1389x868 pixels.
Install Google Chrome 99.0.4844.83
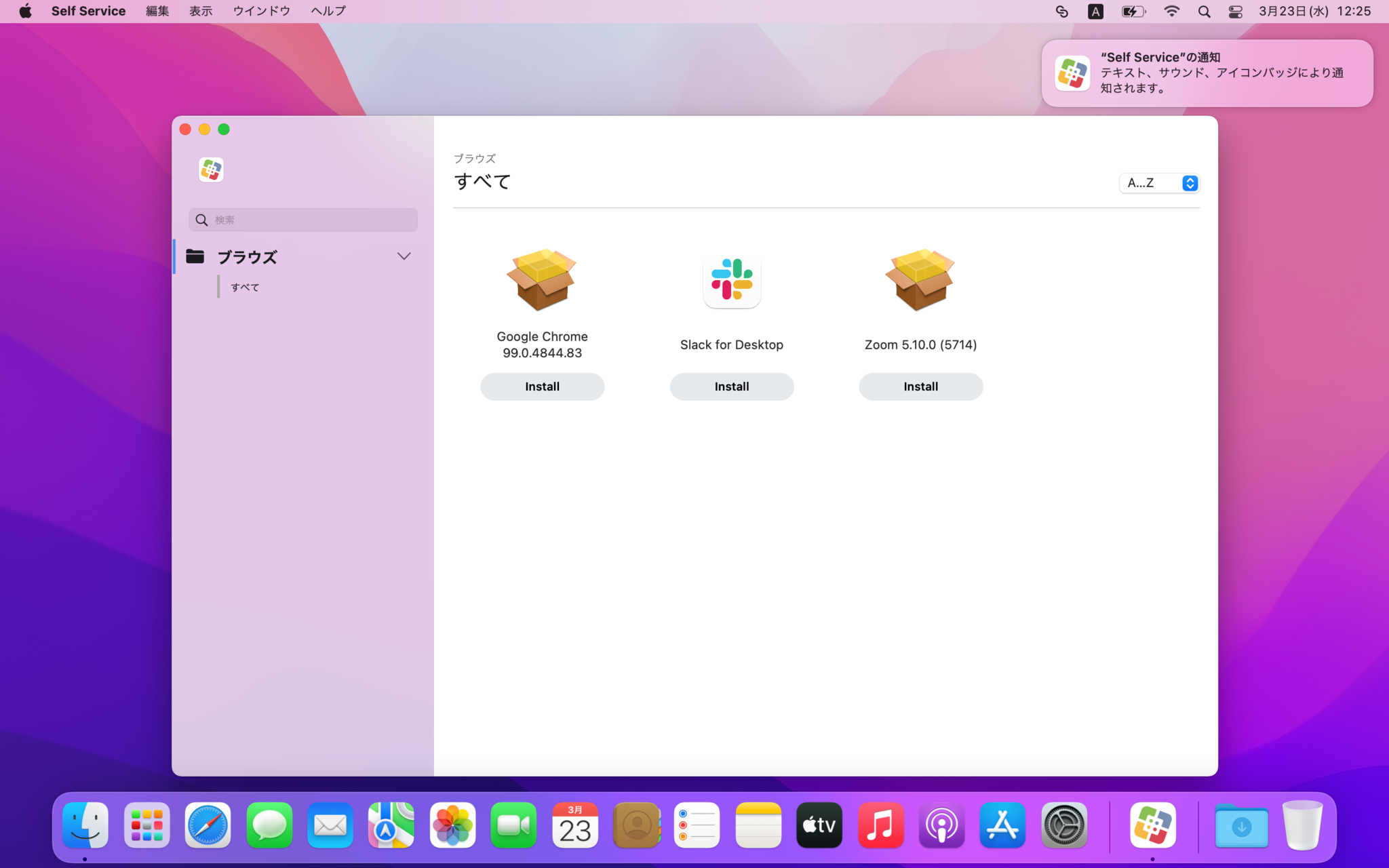(x=542, y=387)
